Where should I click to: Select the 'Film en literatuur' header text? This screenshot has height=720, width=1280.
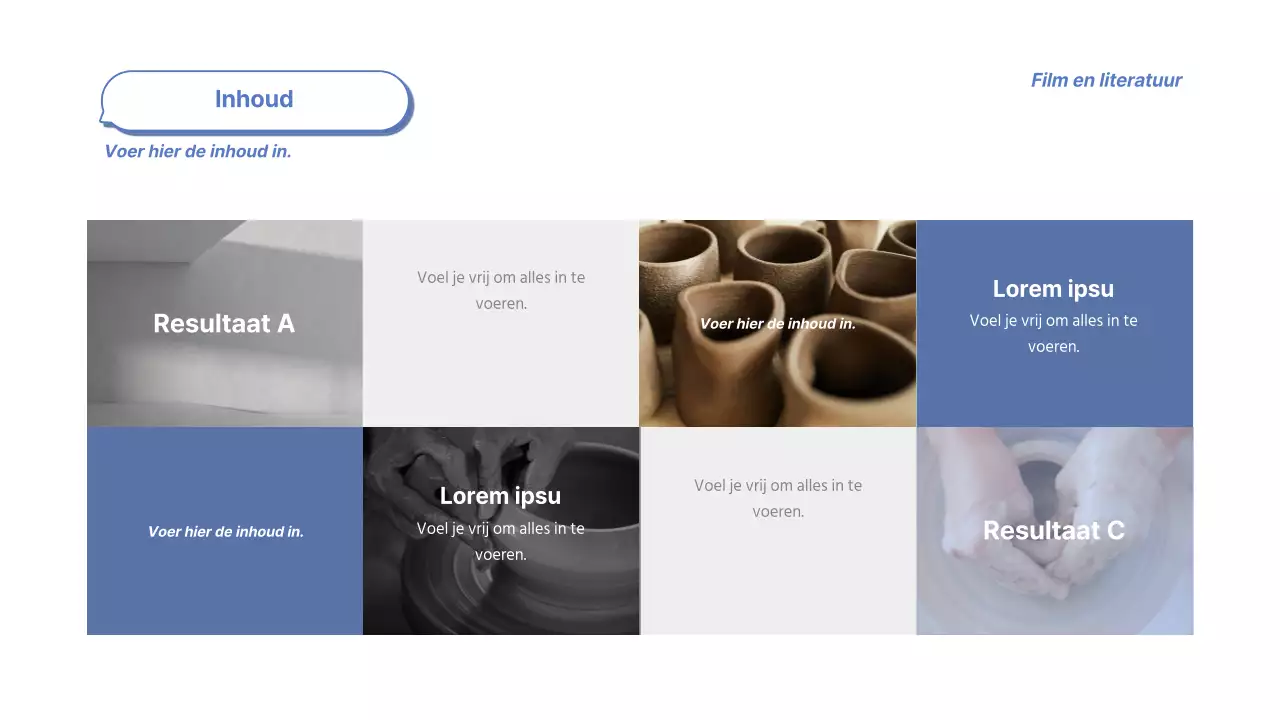1106,81
